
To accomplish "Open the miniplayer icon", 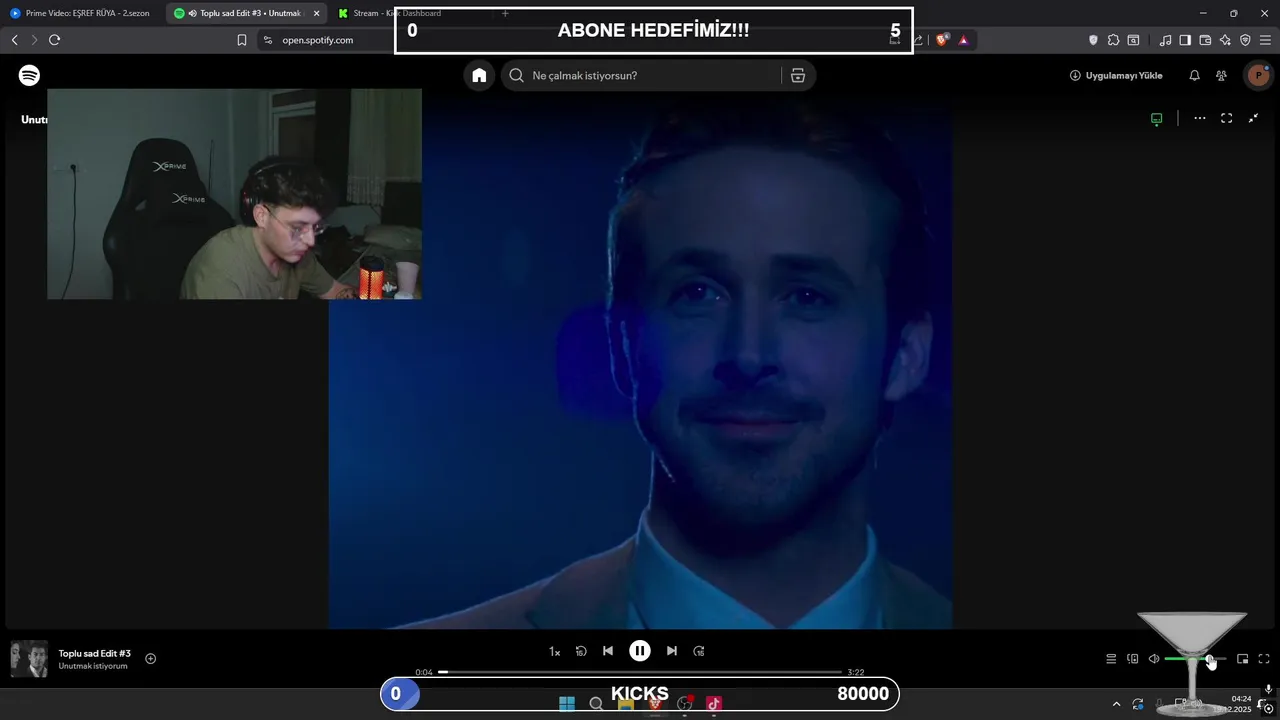I will pos(1243,659).
